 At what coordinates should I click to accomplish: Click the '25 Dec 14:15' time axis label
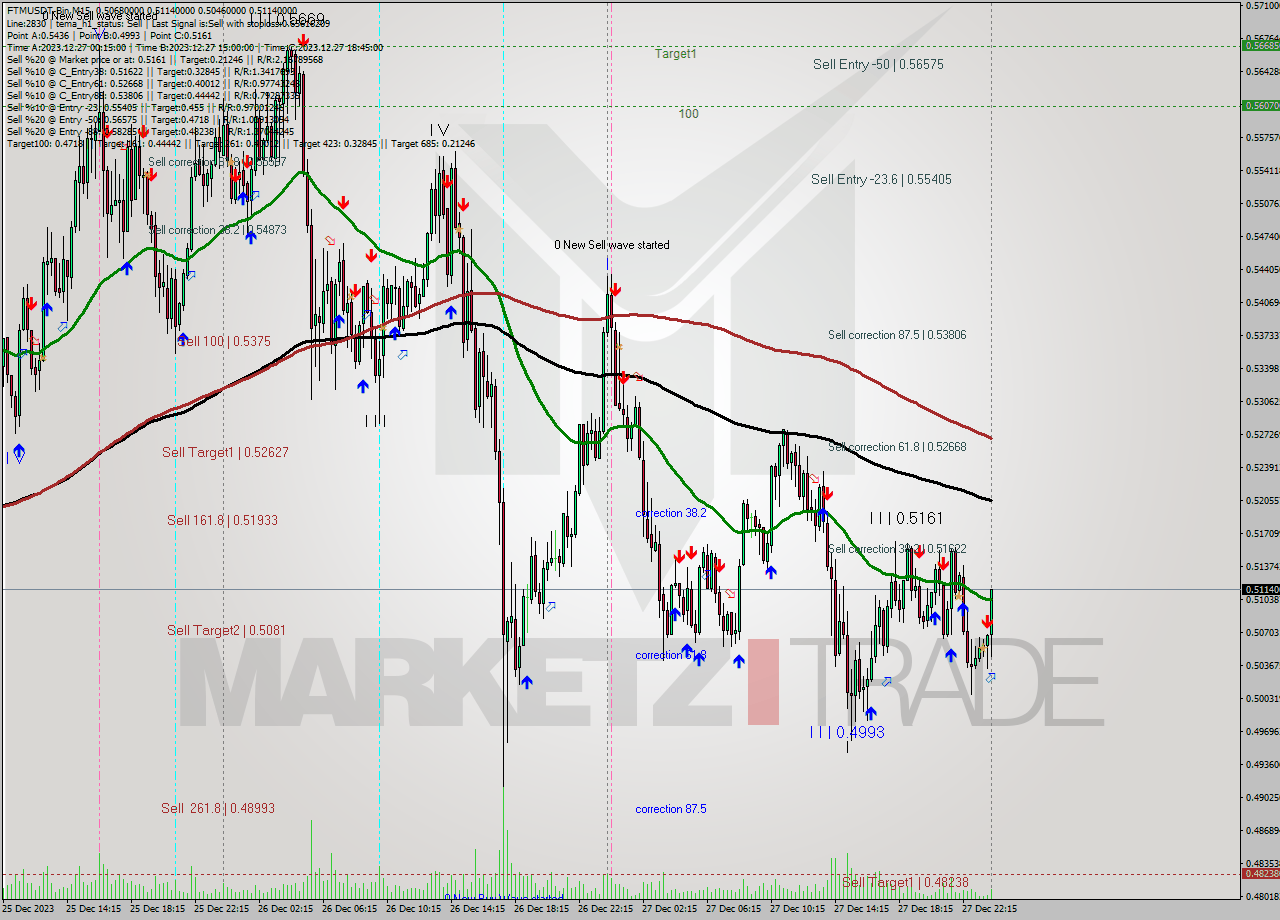[94, 909]
